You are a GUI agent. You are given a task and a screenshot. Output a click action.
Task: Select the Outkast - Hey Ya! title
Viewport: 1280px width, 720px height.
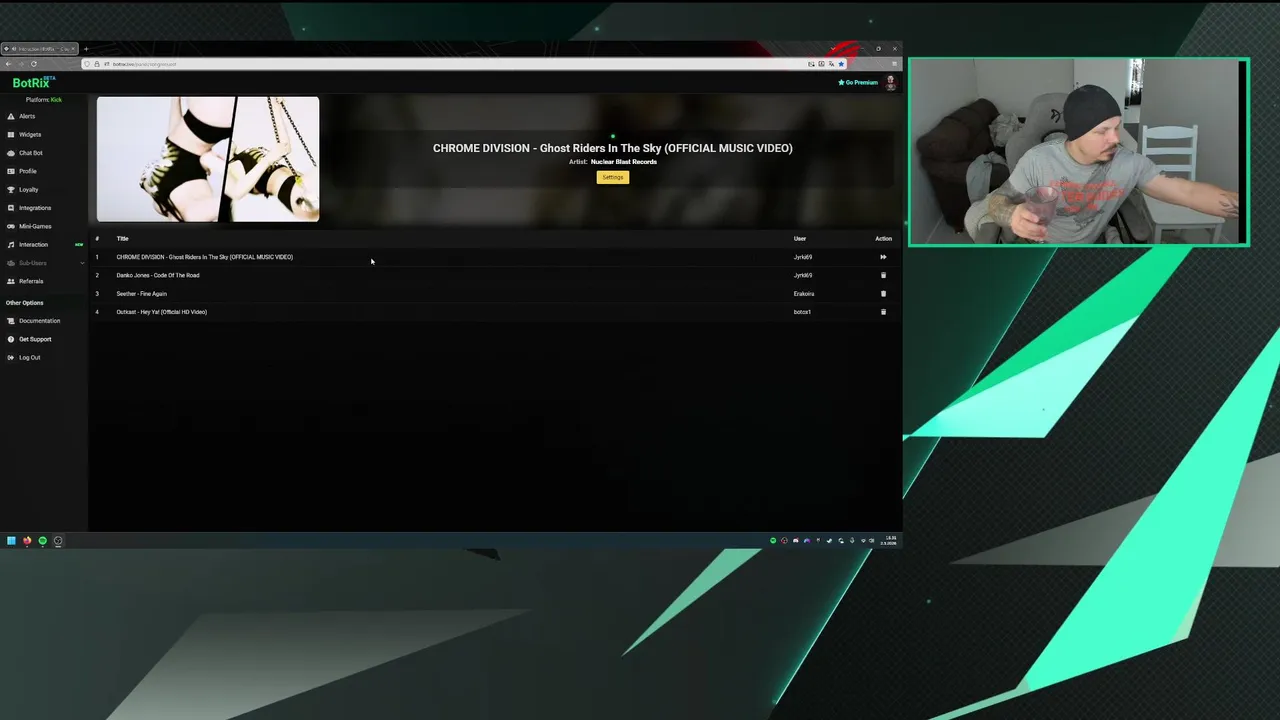click(161, 312)
